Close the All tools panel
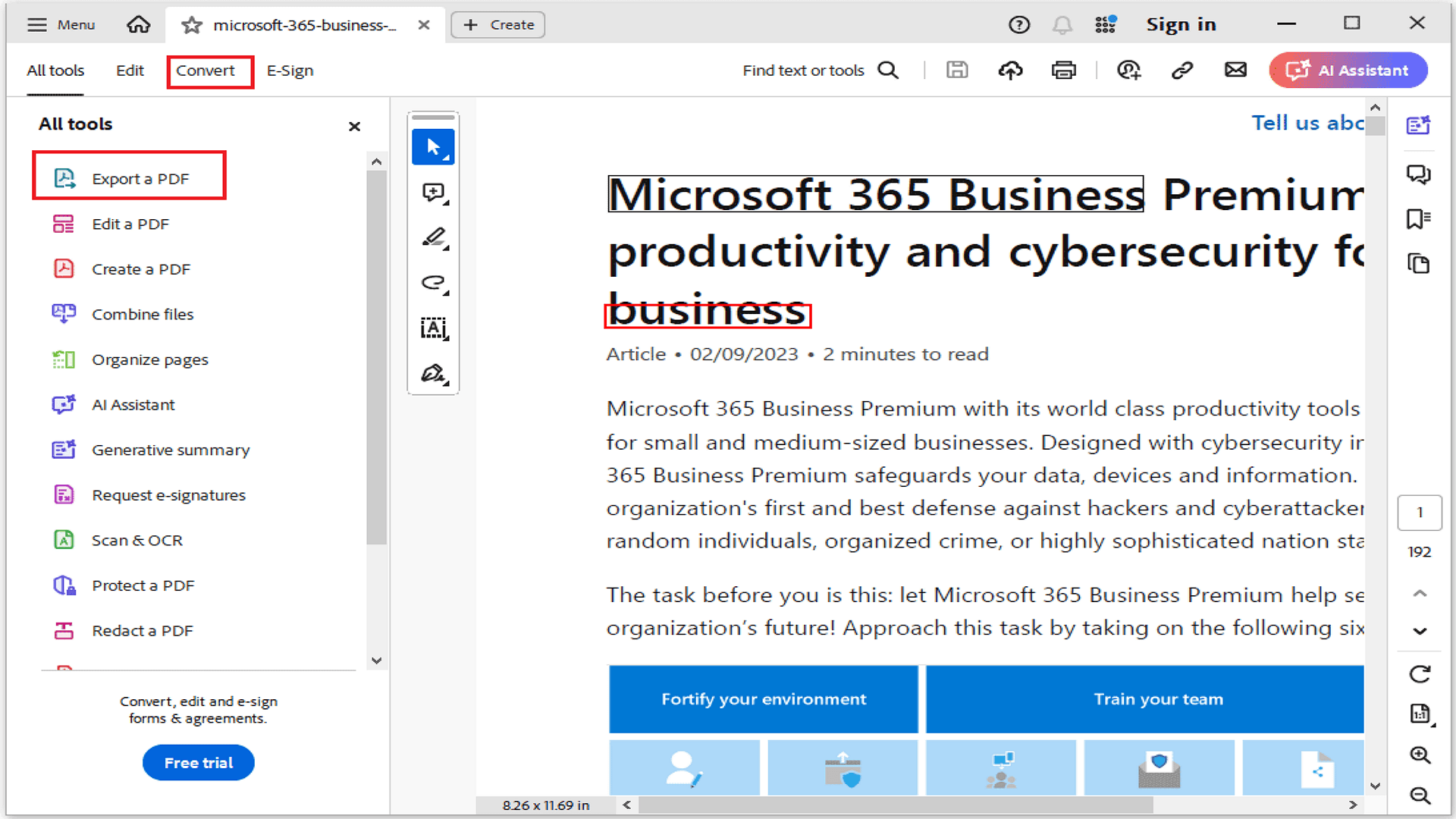 [x=354, y=127]
